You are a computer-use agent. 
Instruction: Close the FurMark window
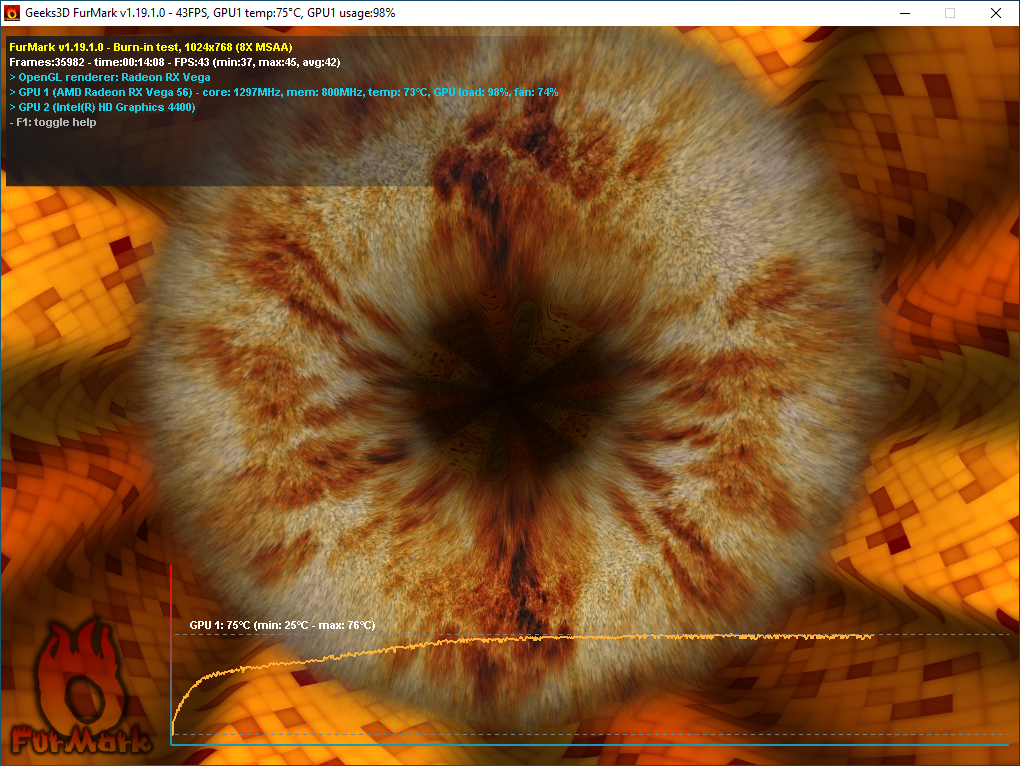point(996,13)
